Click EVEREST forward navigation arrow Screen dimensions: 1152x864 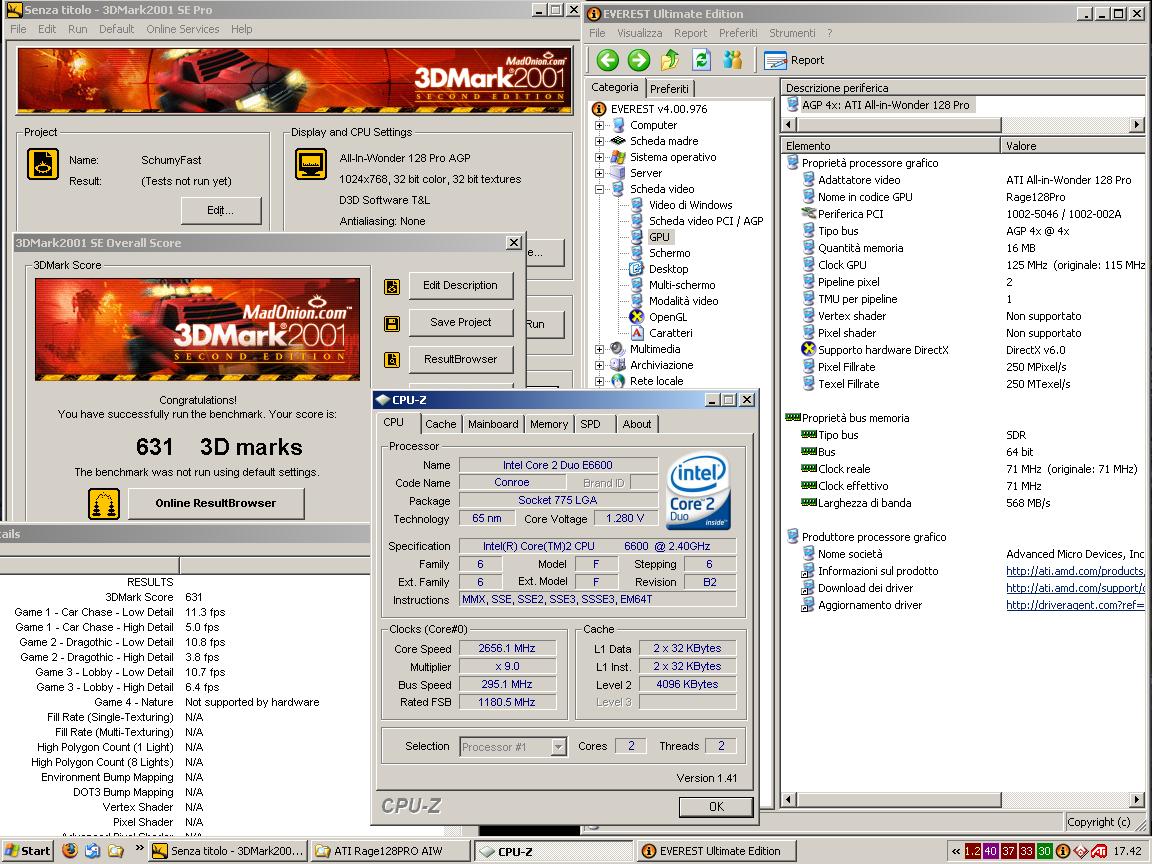point(639,60)
